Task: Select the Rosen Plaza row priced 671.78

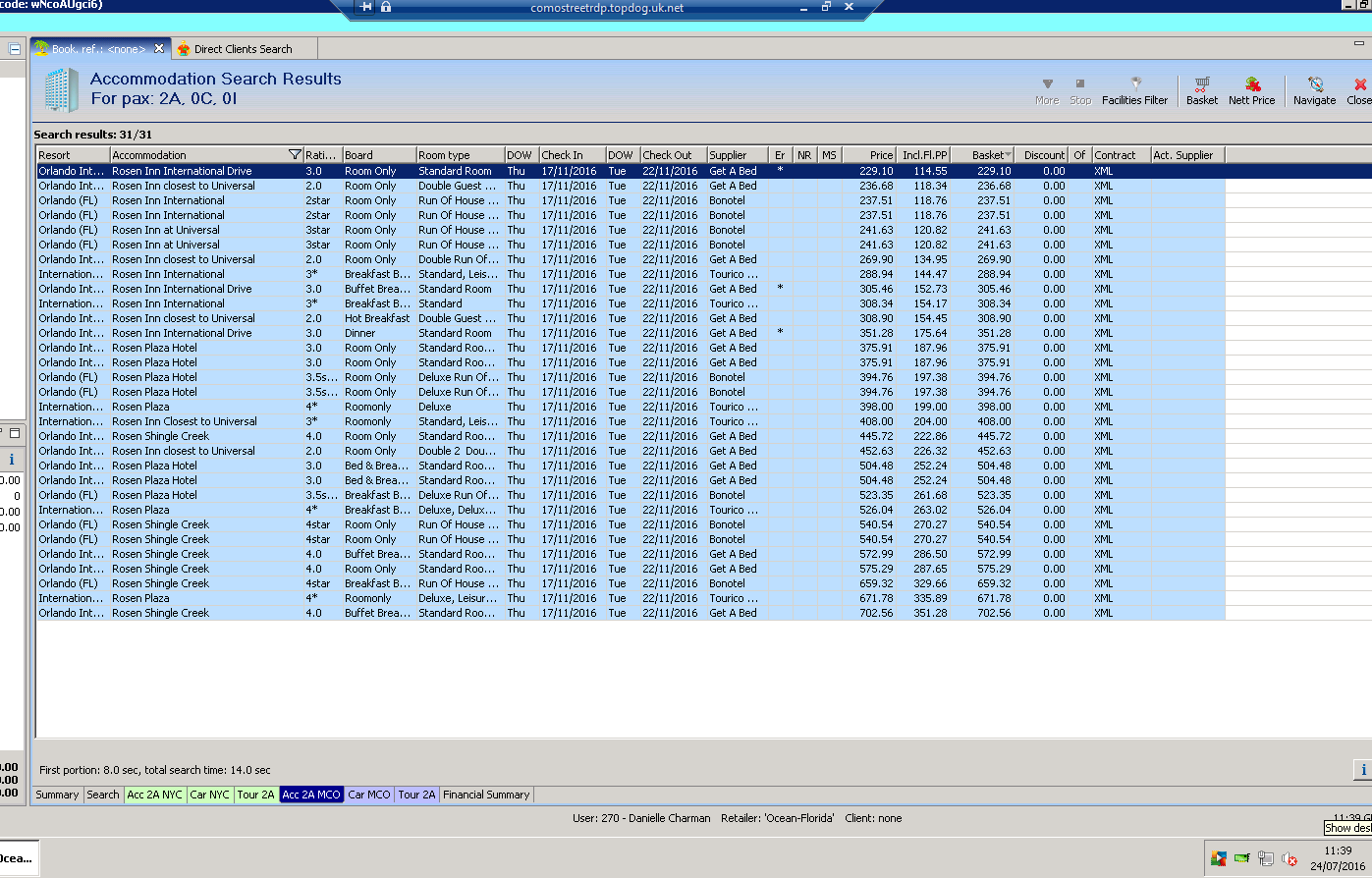Action: tap(631, 598)
